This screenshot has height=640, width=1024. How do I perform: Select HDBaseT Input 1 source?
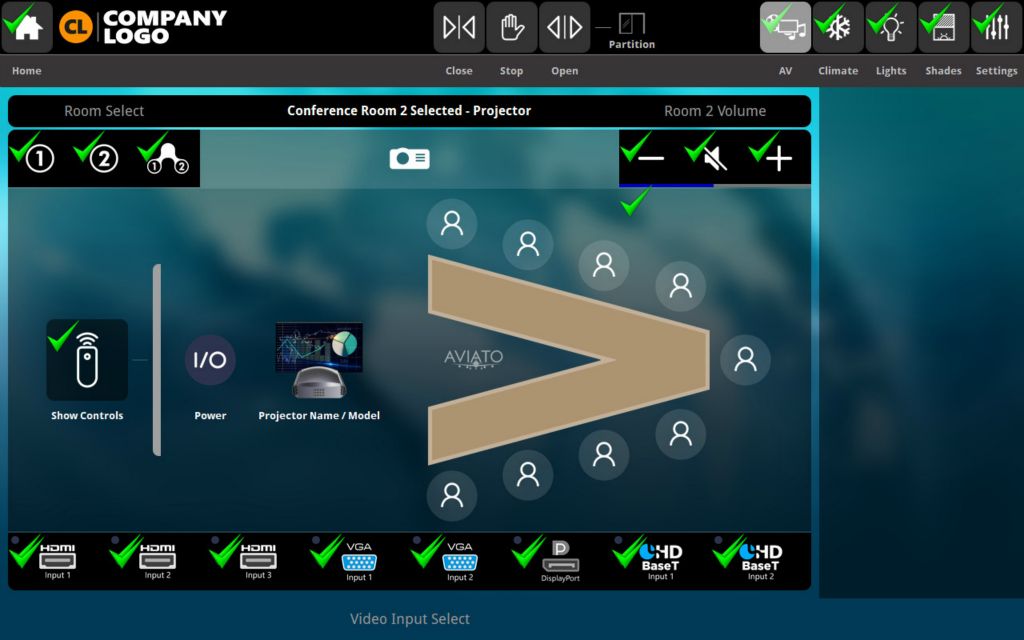pos(661,561)
